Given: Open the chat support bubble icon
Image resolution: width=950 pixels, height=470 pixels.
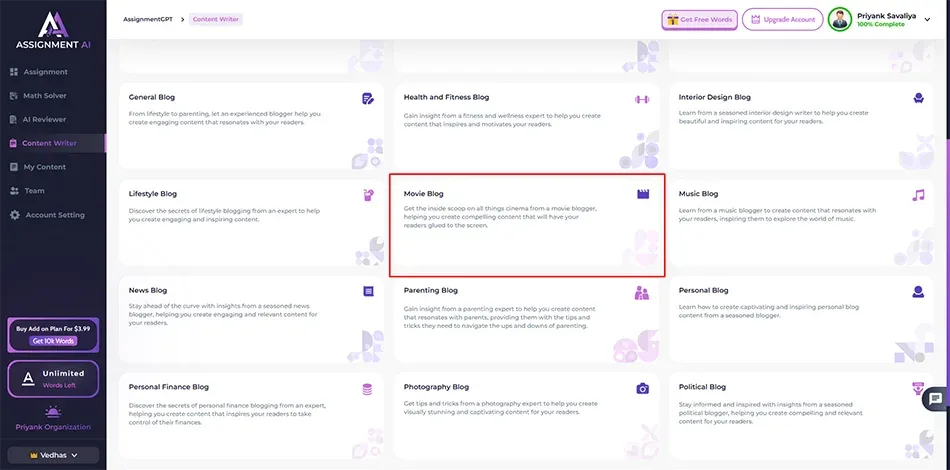Looking at the screenshot, I should [935, 398].
